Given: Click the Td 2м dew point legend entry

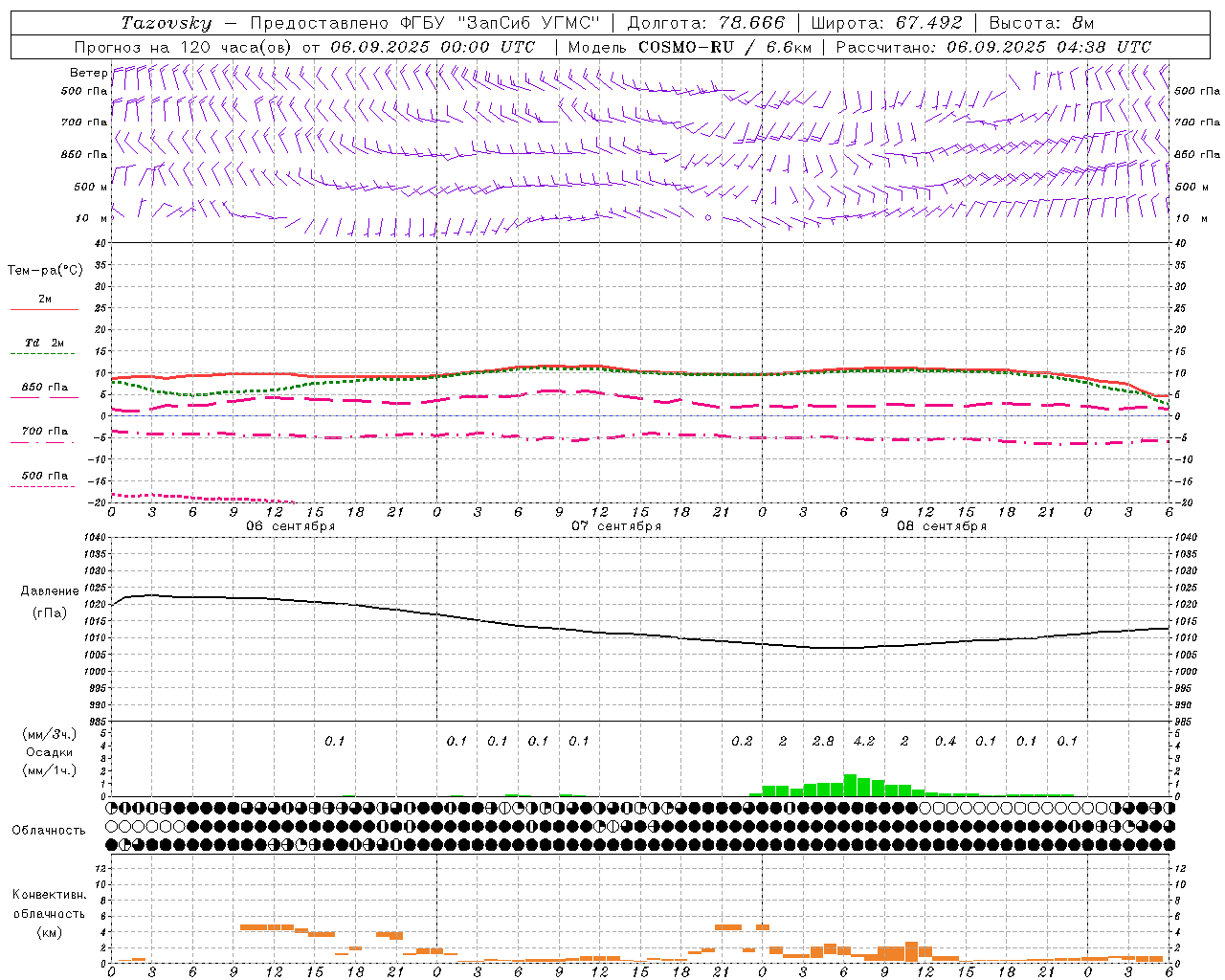Looking at the screenshot, I should 44,343.
